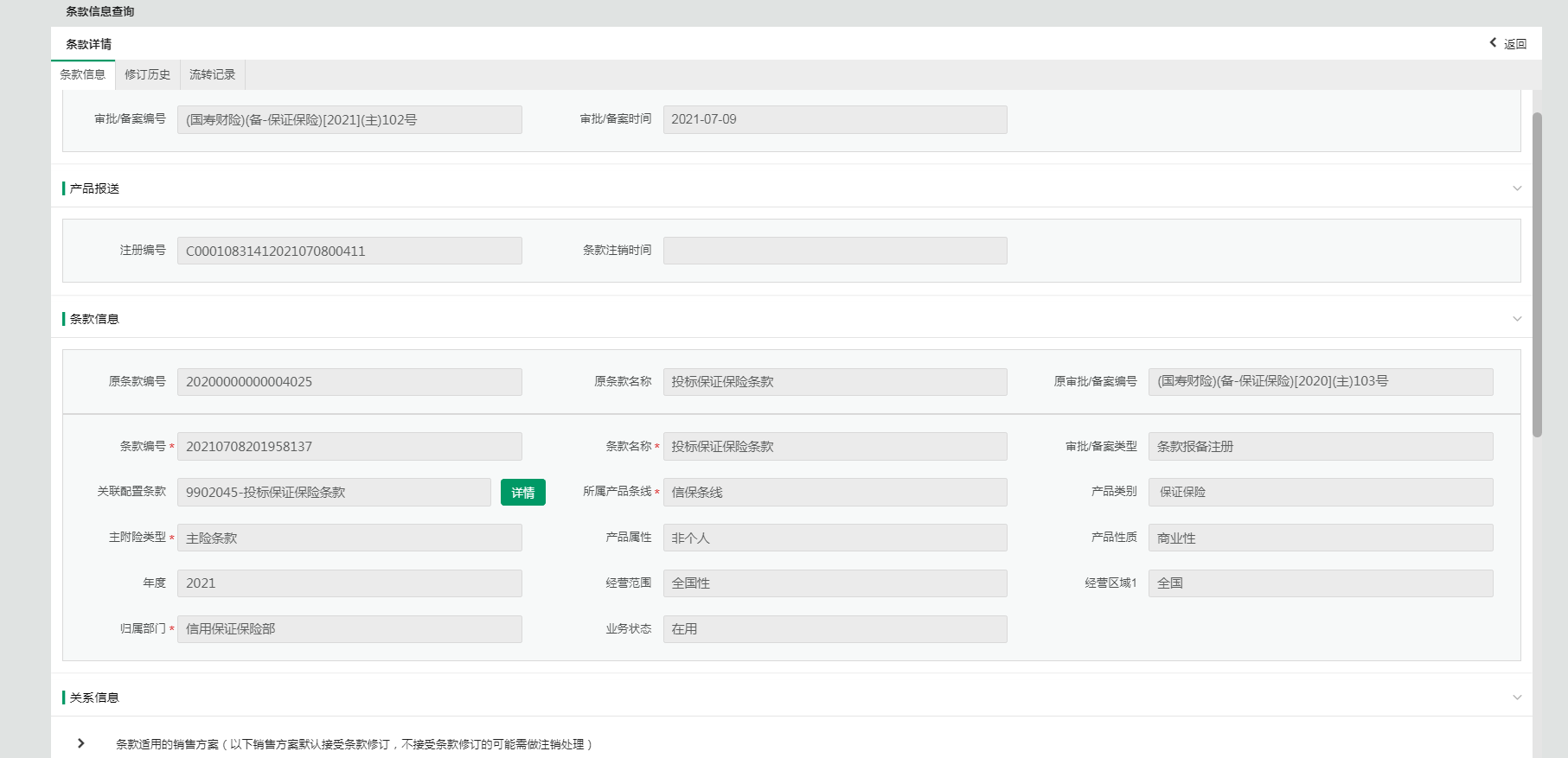
Task: Collapse the 条款信息 section chevron
Action: [1517, 319]
